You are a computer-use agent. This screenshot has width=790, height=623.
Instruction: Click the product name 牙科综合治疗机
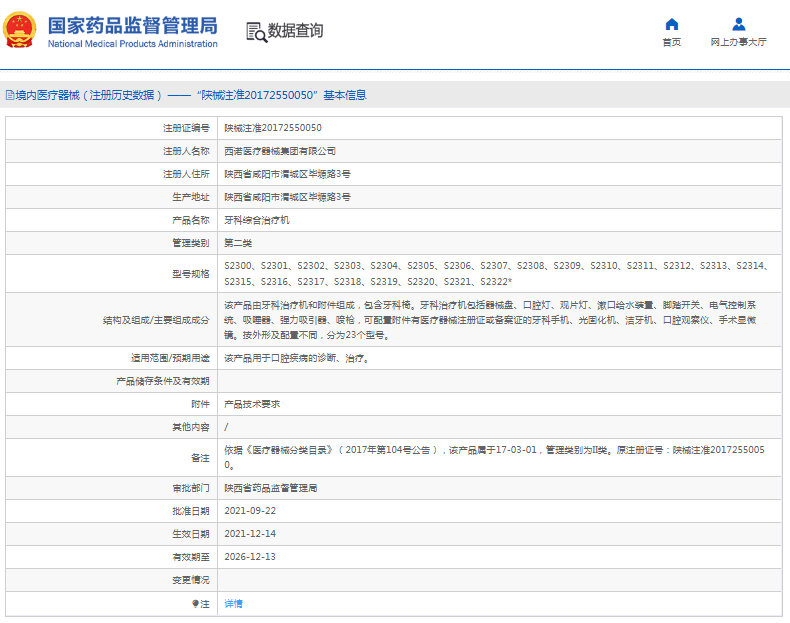(257, 220)
